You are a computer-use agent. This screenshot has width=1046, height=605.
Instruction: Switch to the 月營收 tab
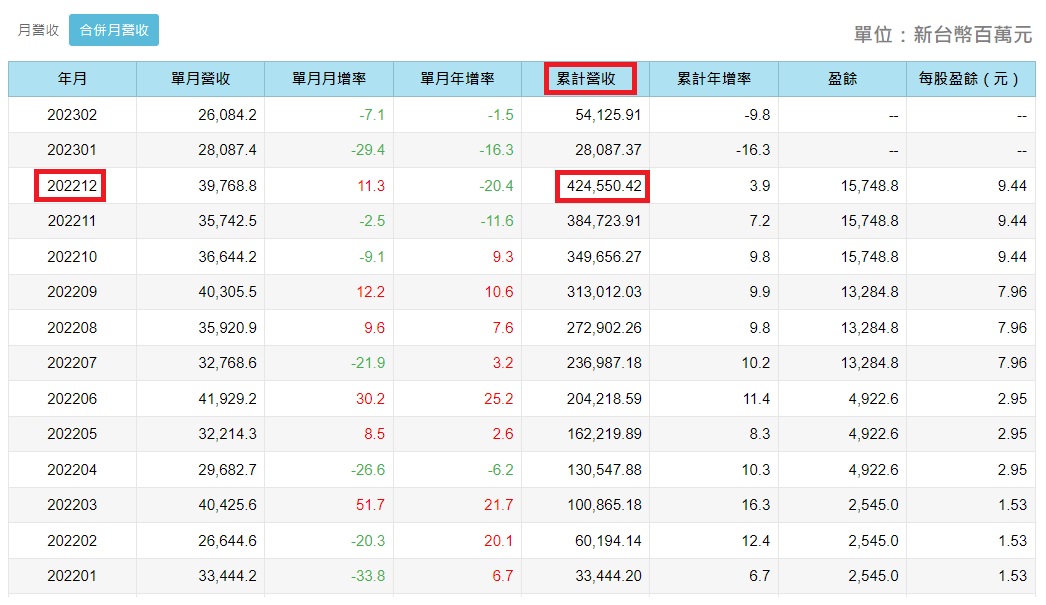(x=38, y=30)
